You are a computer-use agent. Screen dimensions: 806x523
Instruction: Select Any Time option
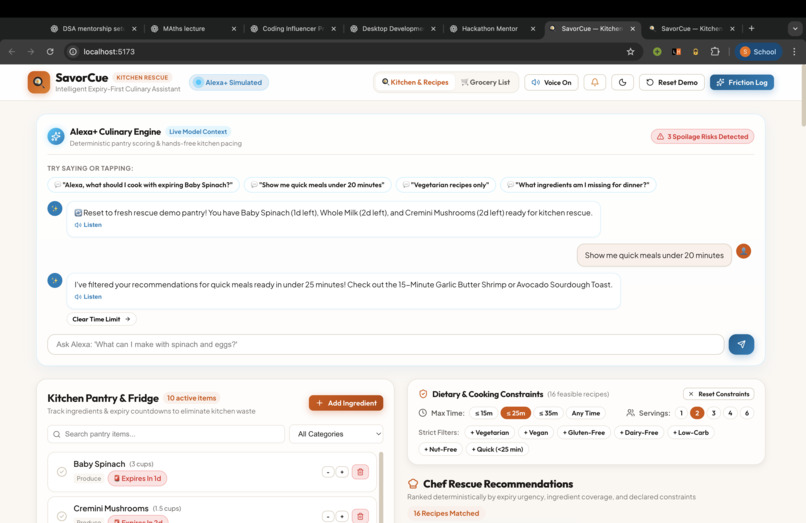(585, 413)
